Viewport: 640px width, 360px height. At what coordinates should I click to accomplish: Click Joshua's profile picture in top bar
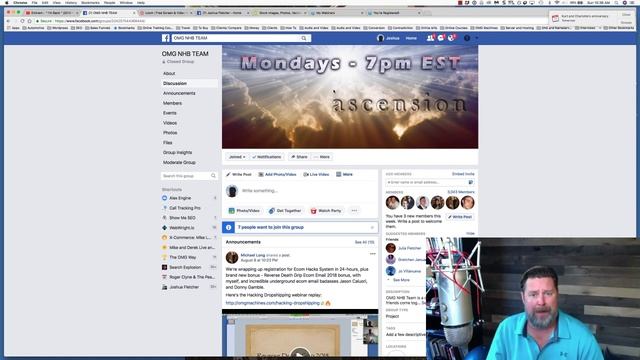380,38
